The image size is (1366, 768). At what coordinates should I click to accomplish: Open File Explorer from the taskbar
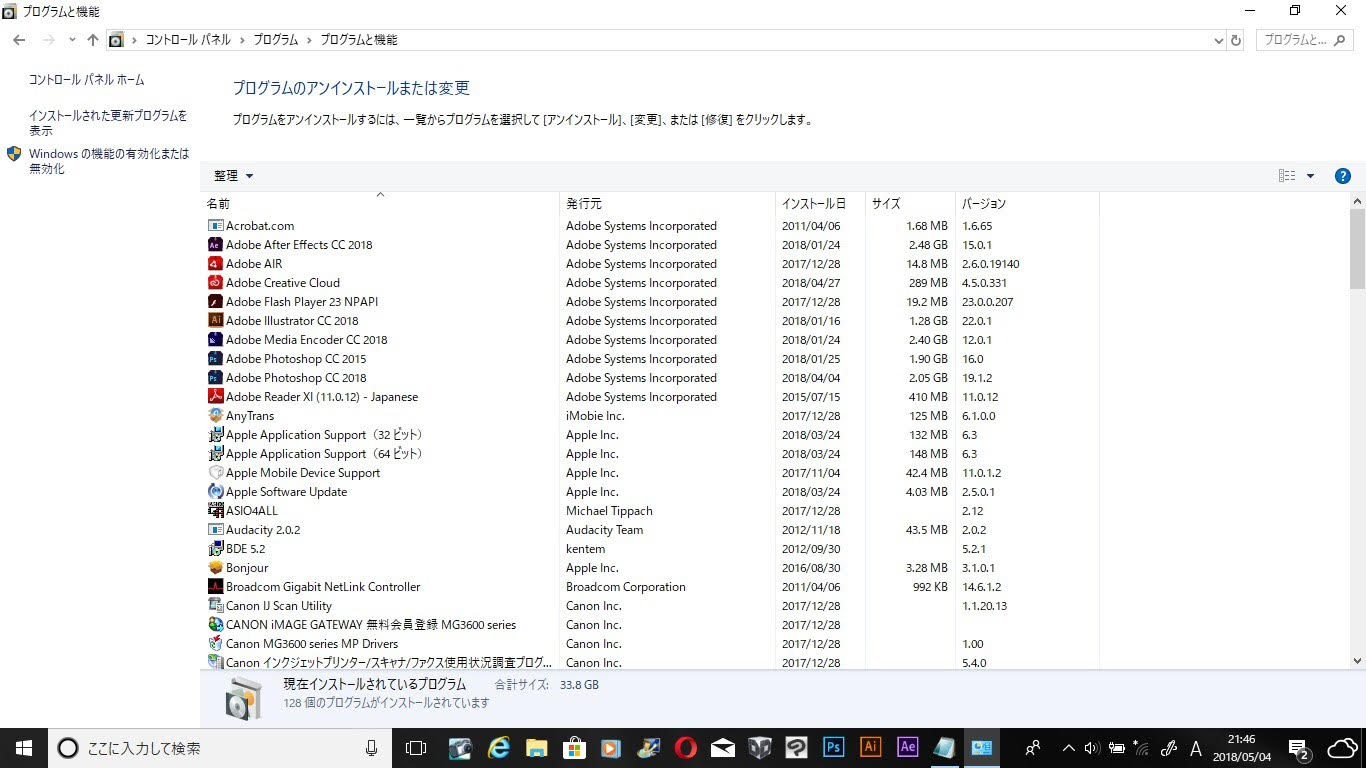point(537,747)
